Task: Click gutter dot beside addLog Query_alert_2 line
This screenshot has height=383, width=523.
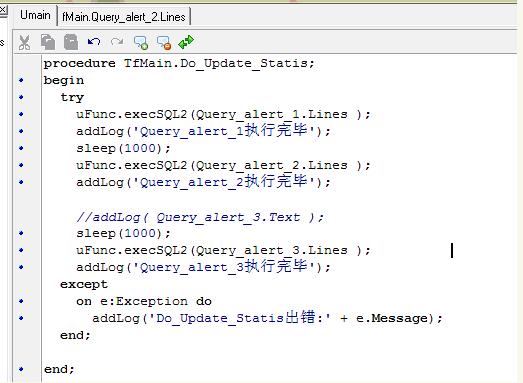Action: (x=22, y=182)
